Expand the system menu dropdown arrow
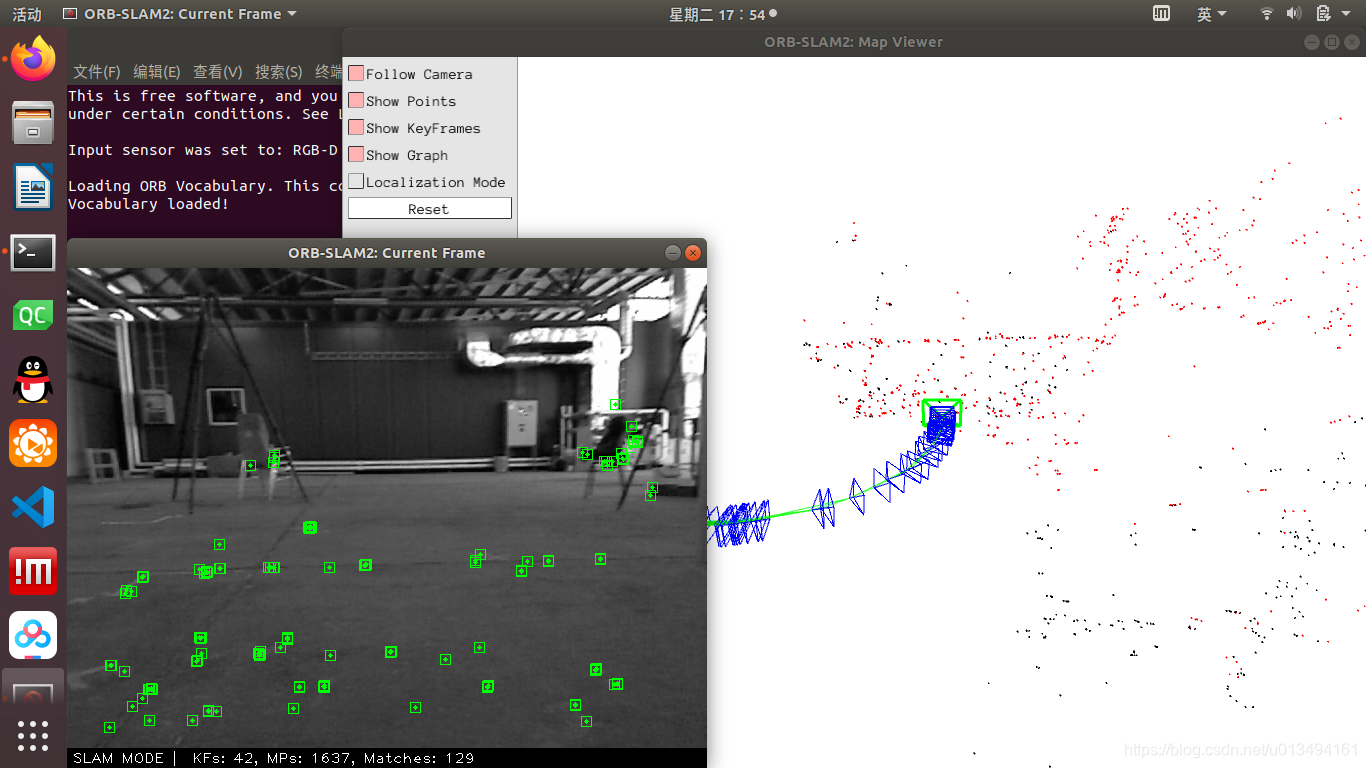The image size is (1366, 768). click(1347, 14)
